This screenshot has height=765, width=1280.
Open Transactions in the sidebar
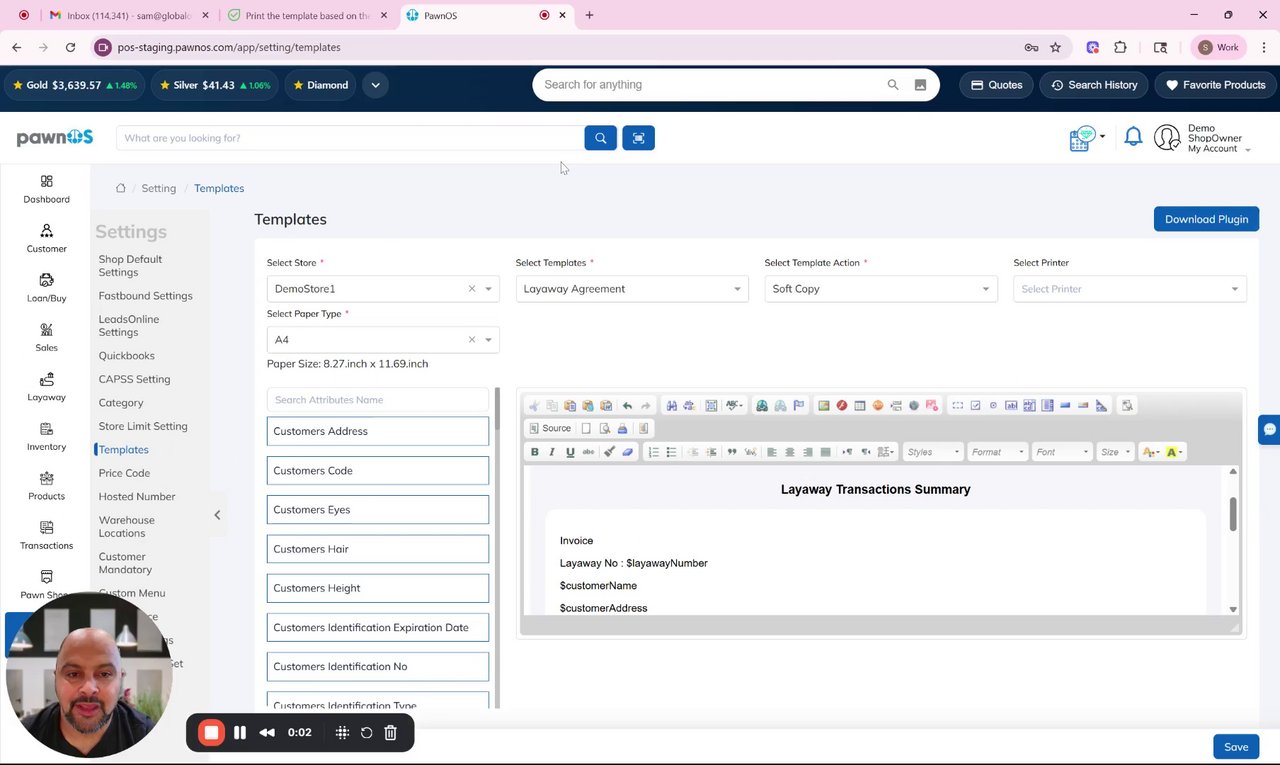tap(46, 535)
